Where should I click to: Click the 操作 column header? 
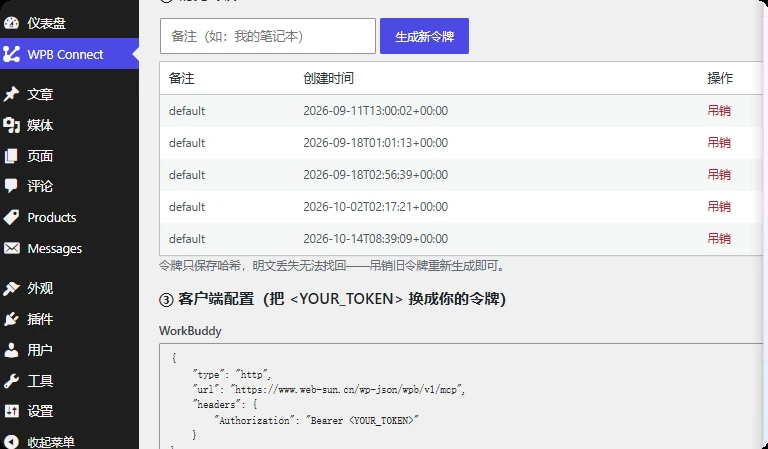coord(720,78)
